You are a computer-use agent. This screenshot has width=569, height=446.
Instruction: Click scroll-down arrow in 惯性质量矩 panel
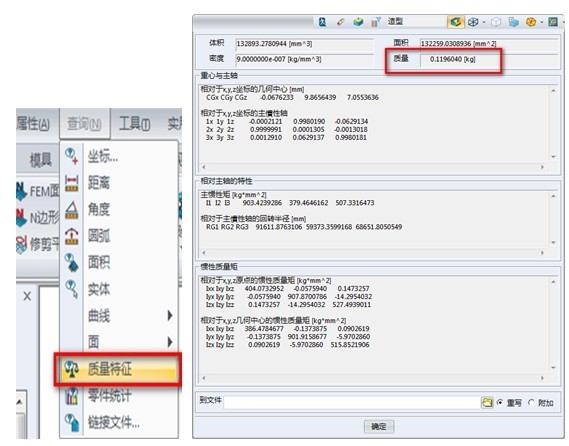click(553, 368)
